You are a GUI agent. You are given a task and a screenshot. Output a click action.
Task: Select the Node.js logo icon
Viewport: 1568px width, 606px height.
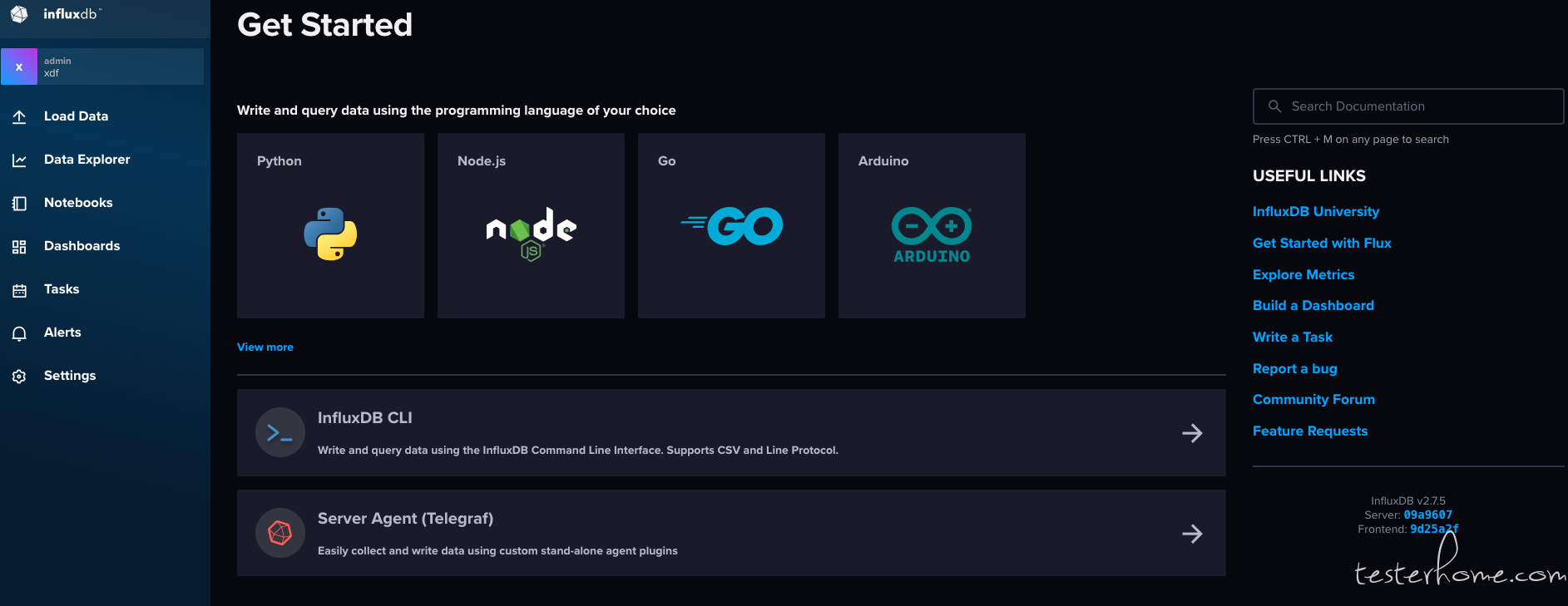click(x=531, y=234)
